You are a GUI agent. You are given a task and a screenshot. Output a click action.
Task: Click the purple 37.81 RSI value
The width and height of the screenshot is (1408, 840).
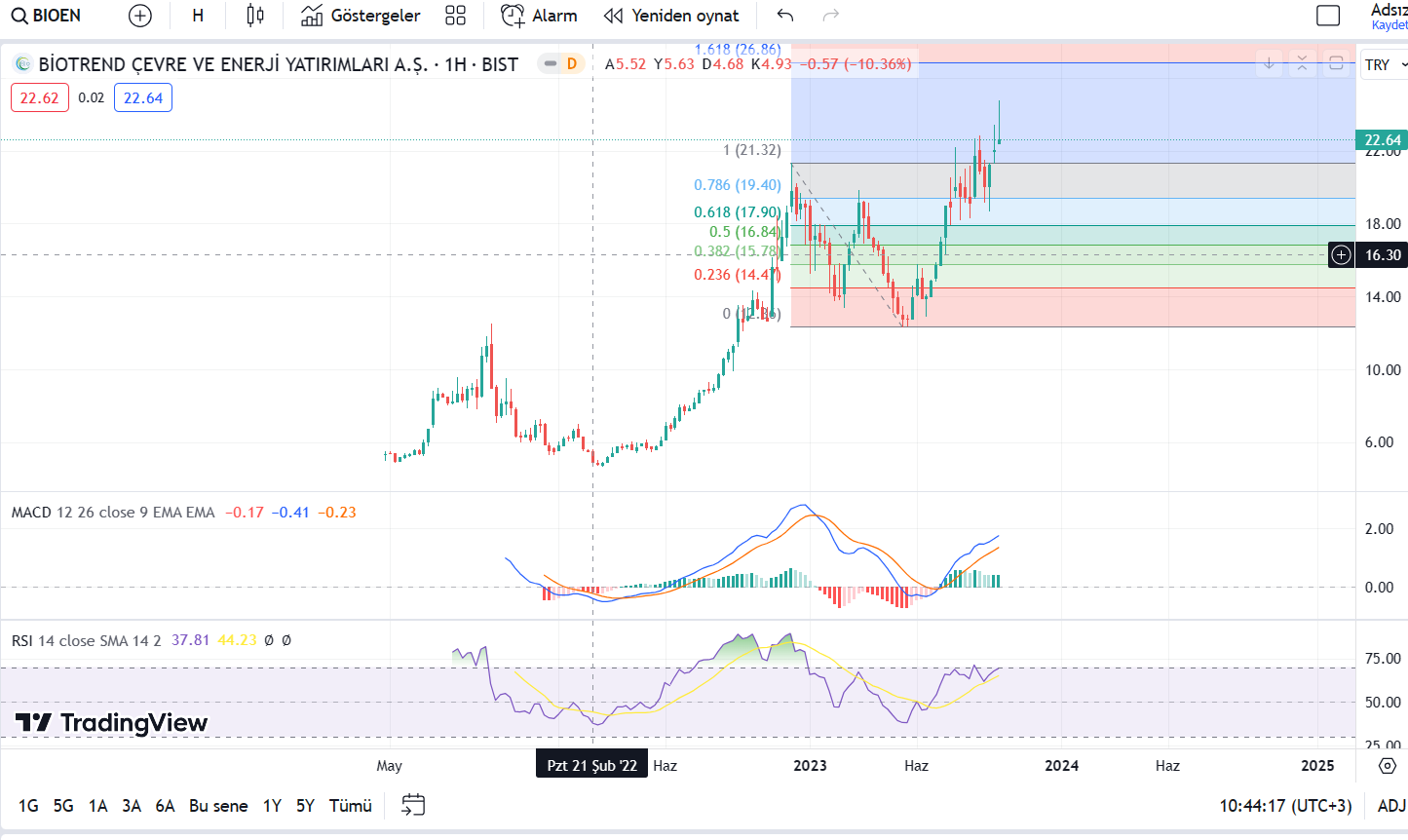point(191,640)
